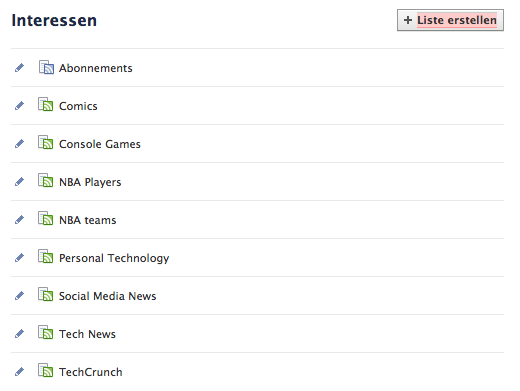Open the TechCrunch list

[91, 372]
